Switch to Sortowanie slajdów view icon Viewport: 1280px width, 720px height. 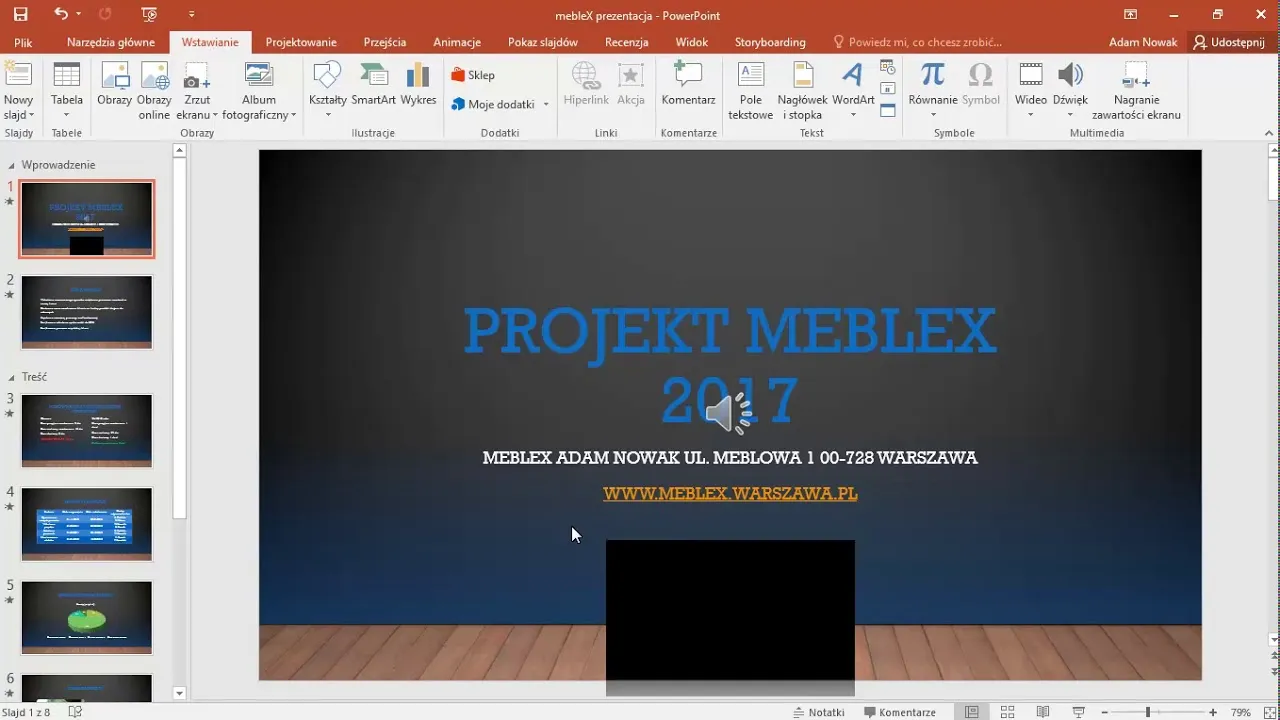(x=1007, y=711)
